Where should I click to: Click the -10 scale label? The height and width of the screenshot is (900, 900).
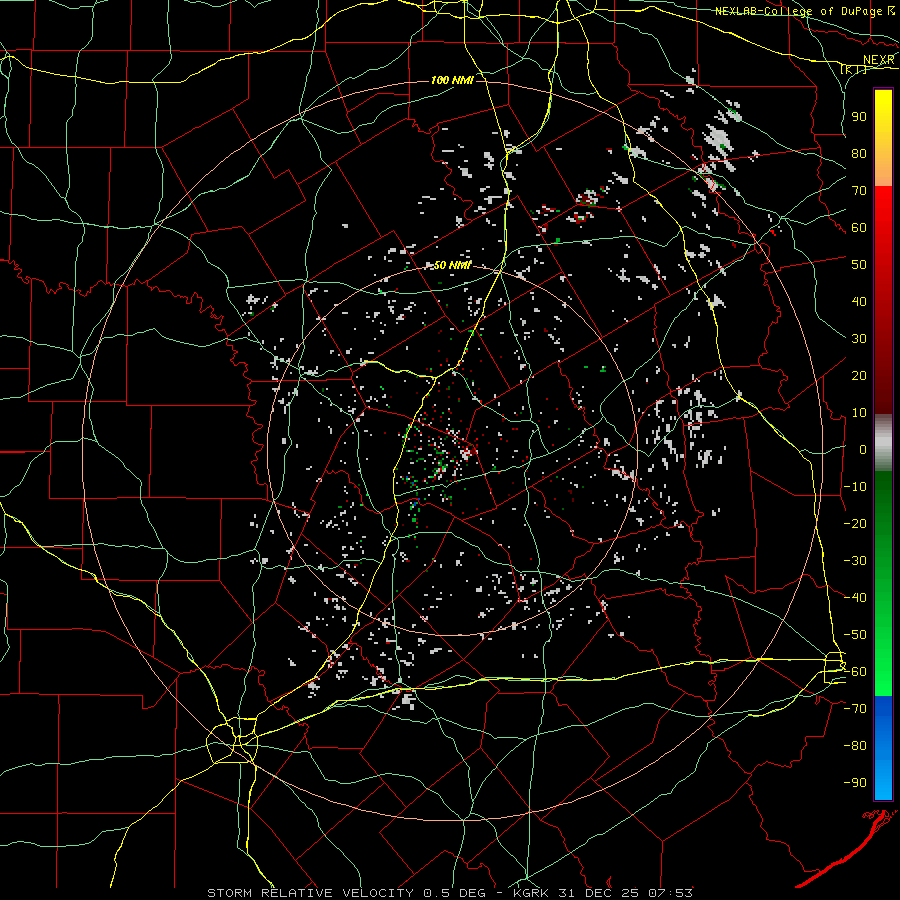click(x=855, y=487)
